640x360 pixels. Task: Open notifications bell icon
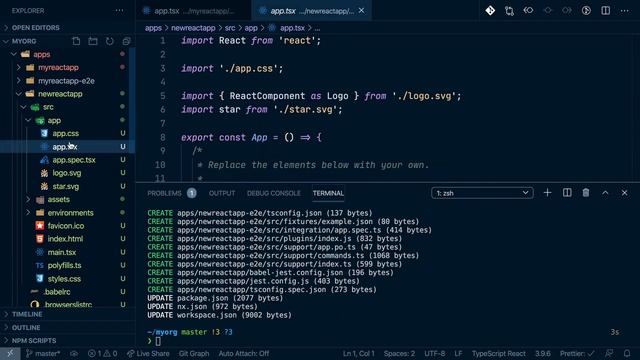pyautogui.click(x=627, y=353)
